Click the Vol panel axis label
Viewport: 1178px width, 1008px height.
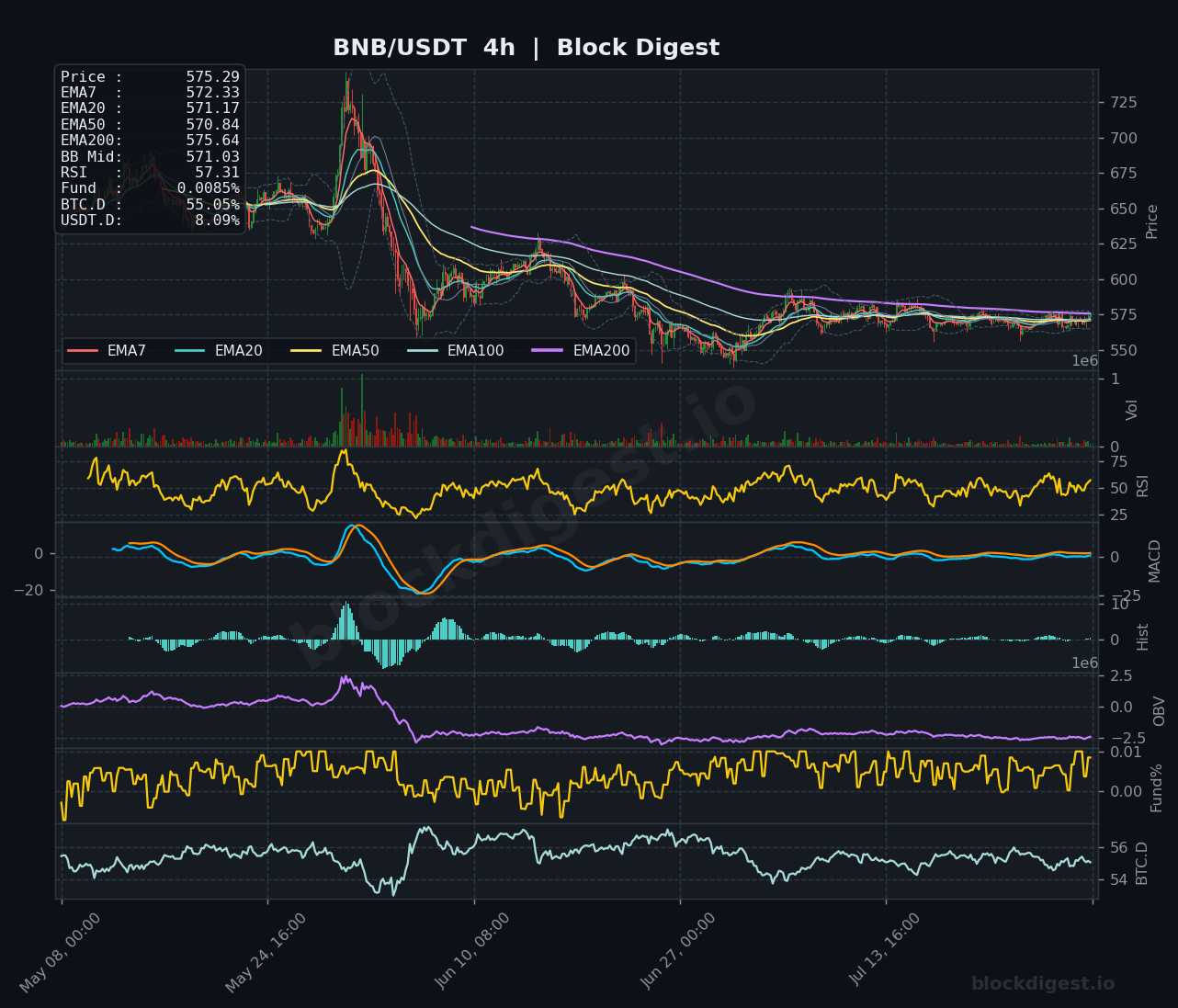1132,410
